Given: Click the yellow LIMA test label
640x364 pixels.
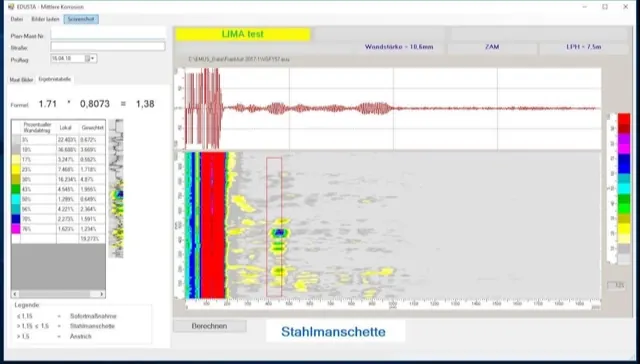Looking at the screenshot, I should [243, 34].
